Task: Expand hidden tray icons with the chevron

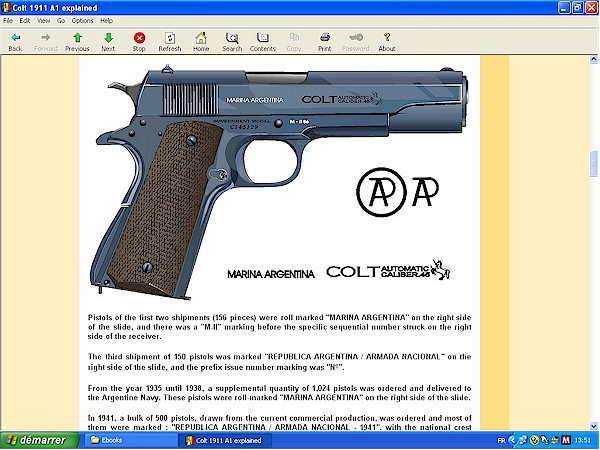Action: click(513, 440)
